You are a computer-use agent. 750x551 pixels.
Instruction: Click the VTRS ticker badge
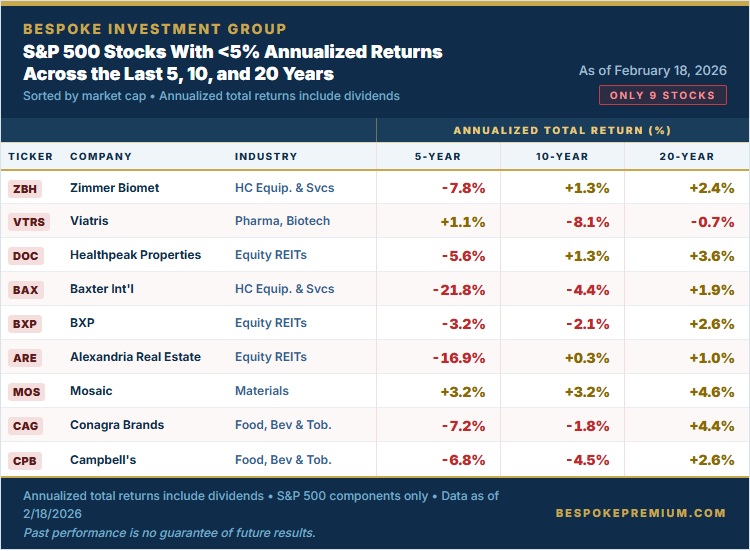[x=26, y=222]
